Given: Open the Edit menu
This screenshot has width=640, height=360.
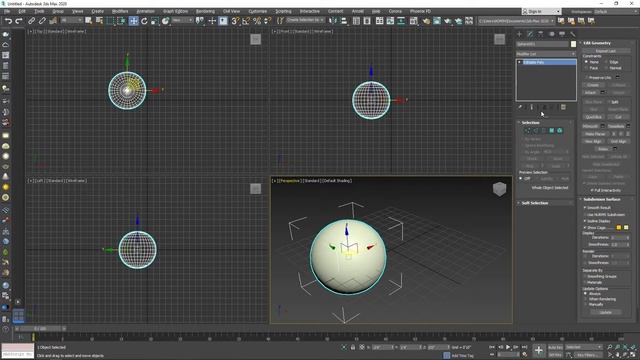Looking at the screenshot, I should (x=22, y=11).
